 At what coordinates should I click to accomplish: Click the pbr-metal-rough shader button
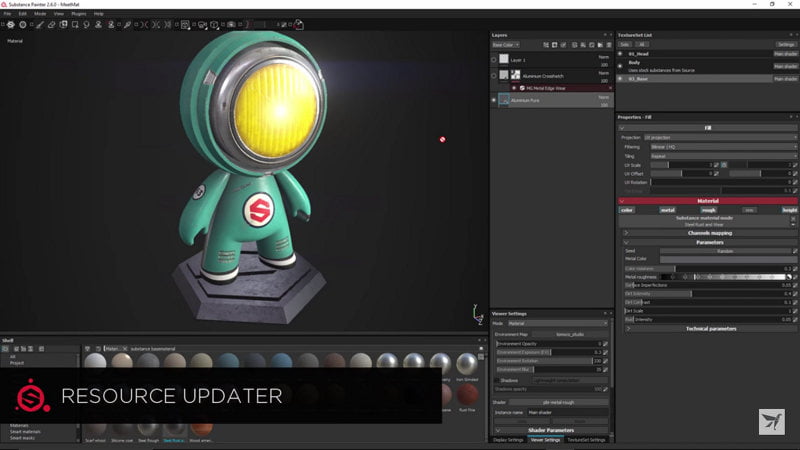point(558,403)
